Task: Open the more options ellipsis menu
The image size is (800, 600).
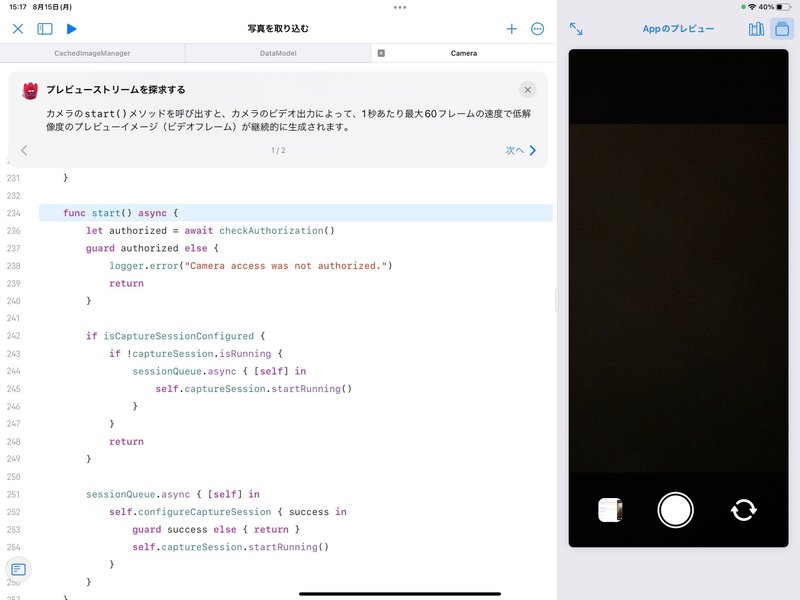Action: pos(537,29)
